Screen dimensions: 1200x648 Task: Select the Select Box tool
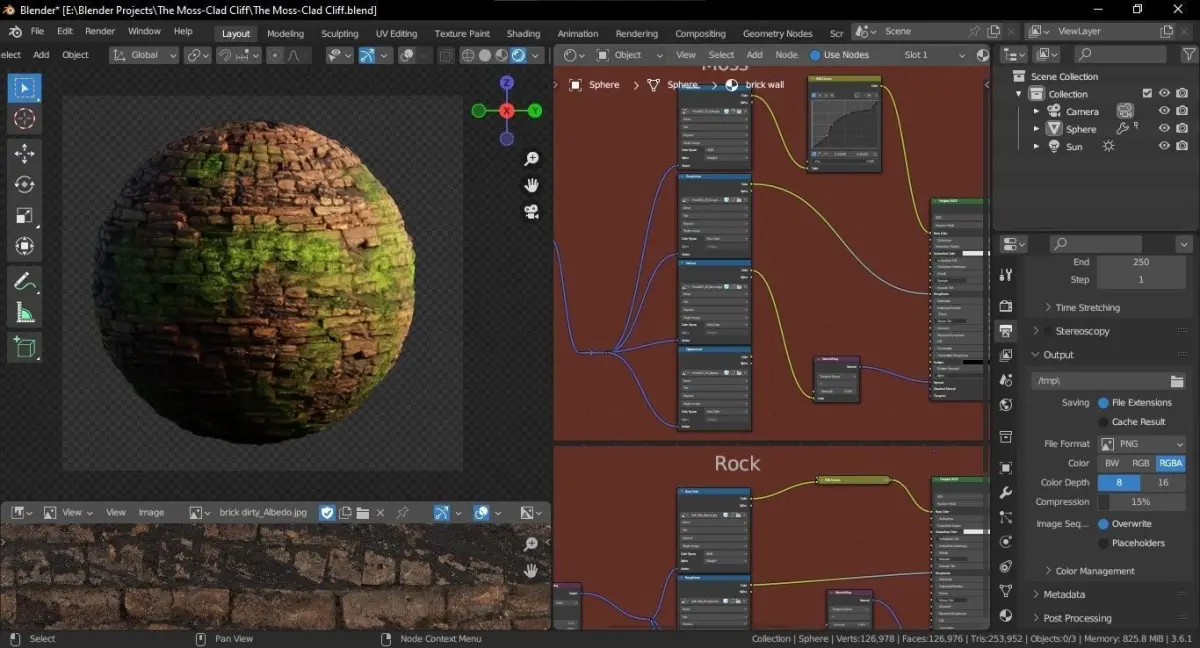[25, 88]
